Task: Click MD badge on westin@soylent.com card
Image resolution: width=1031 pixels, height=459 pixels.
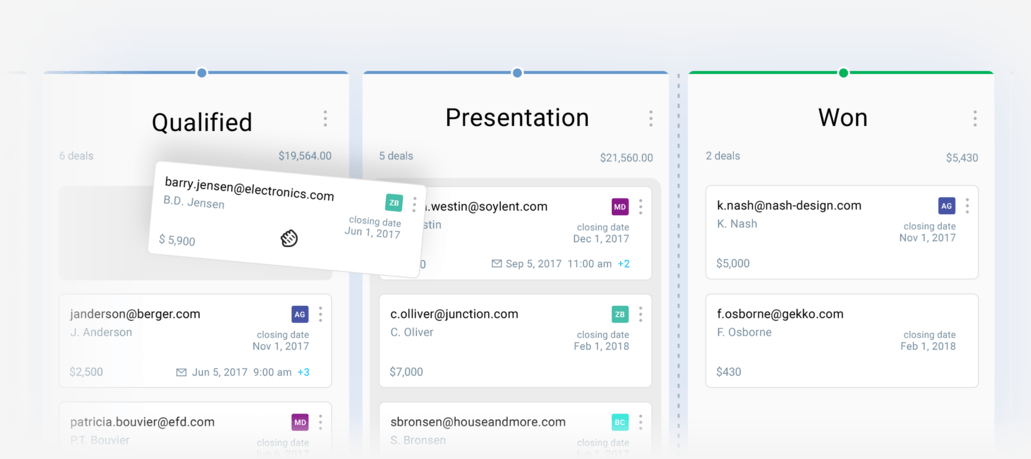Action: (x=620, y=206)
